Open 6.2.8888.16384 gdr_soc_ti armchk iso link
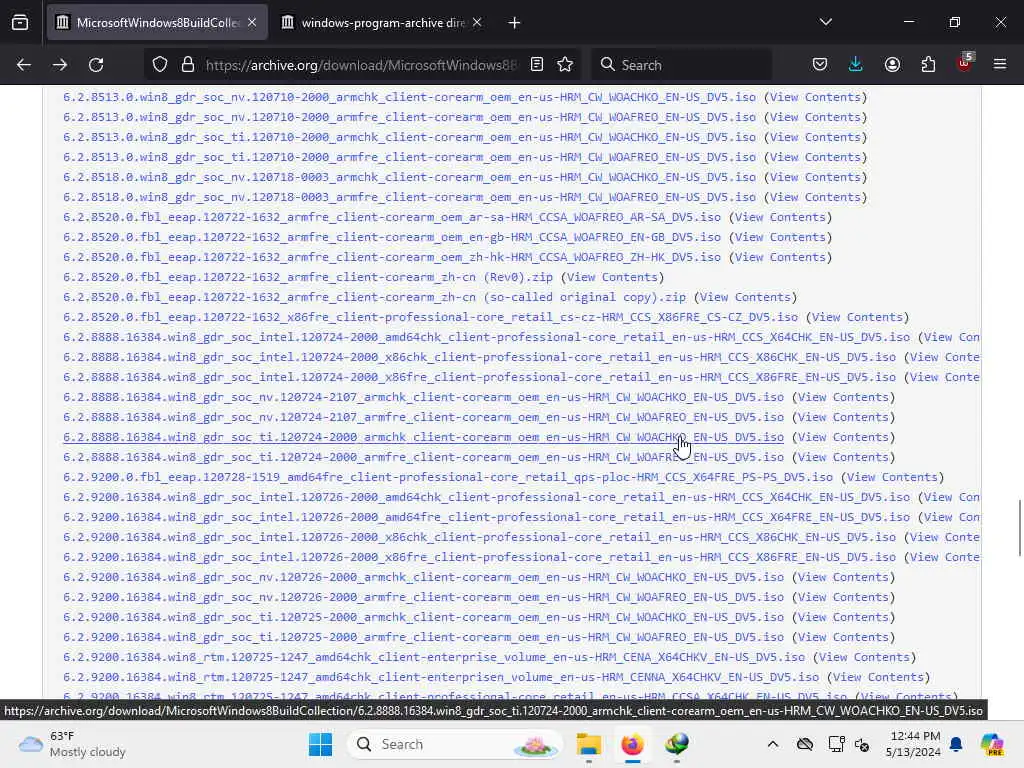The width and height of the screenshot is (1024, 768). [x=423, y=438]
